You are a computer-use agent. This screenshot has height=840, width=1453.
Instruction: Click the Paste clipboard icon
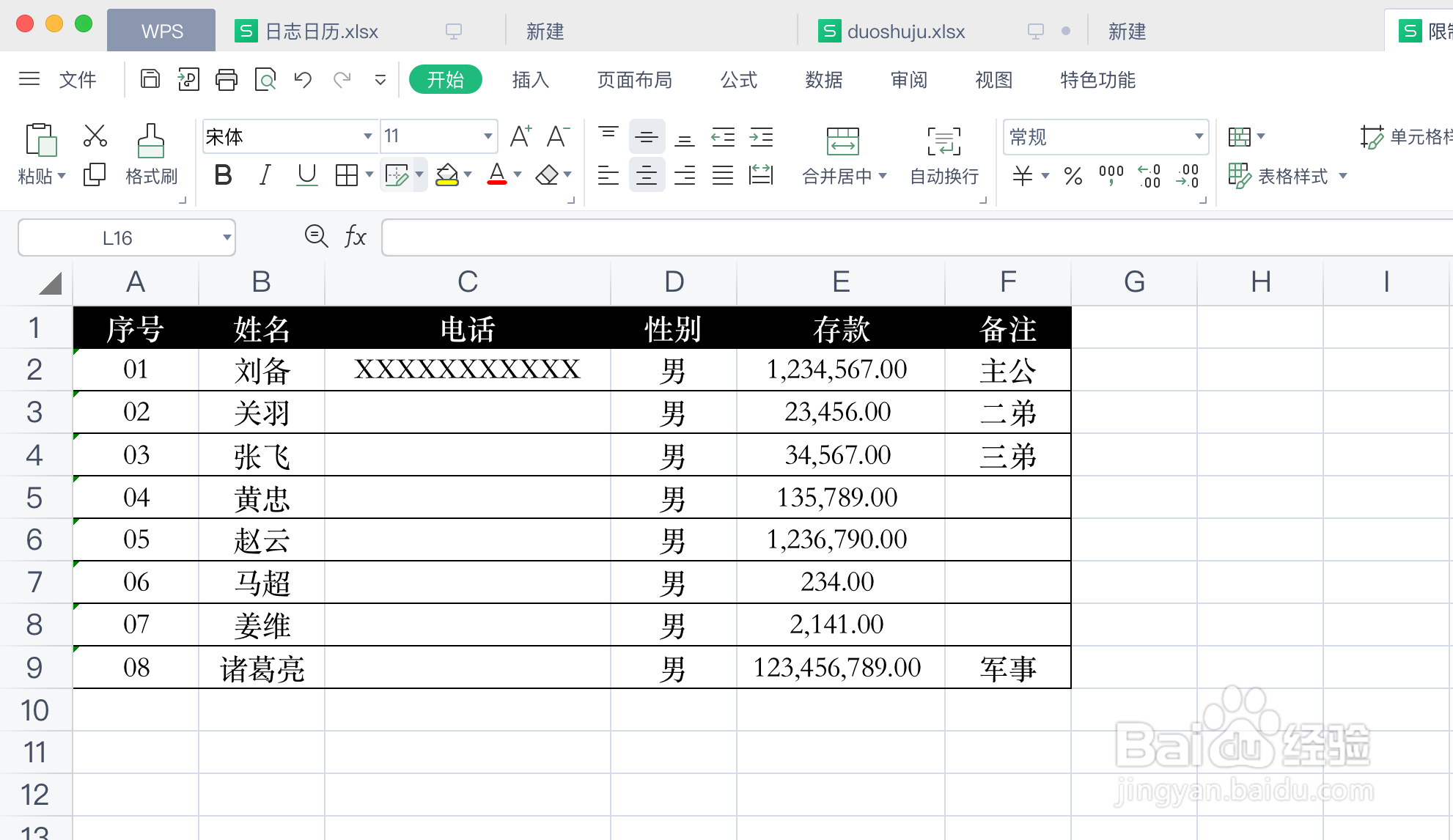tap(41, 140)
